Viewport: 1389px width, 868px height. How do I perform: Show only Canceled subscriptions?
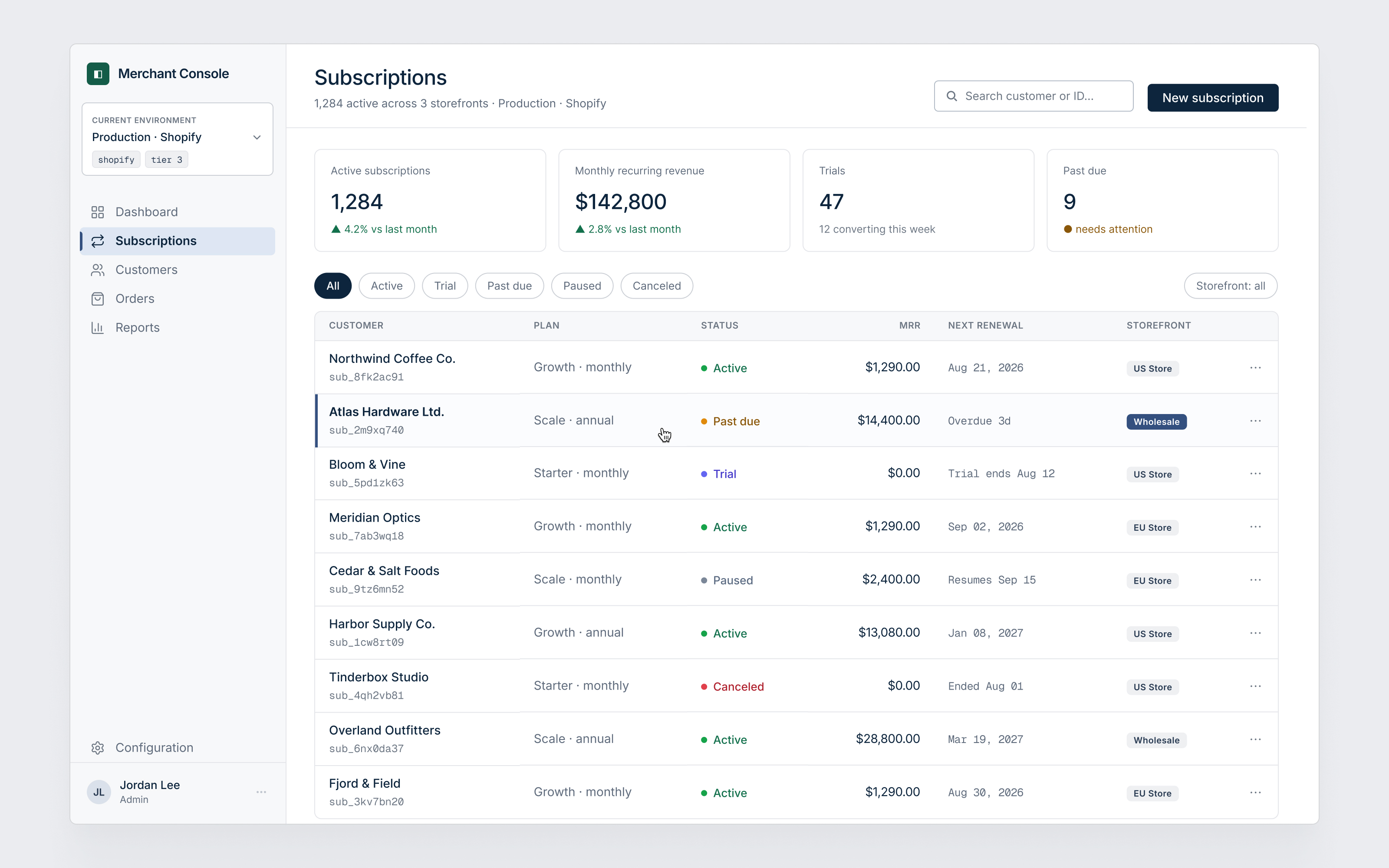pos(657,286)
